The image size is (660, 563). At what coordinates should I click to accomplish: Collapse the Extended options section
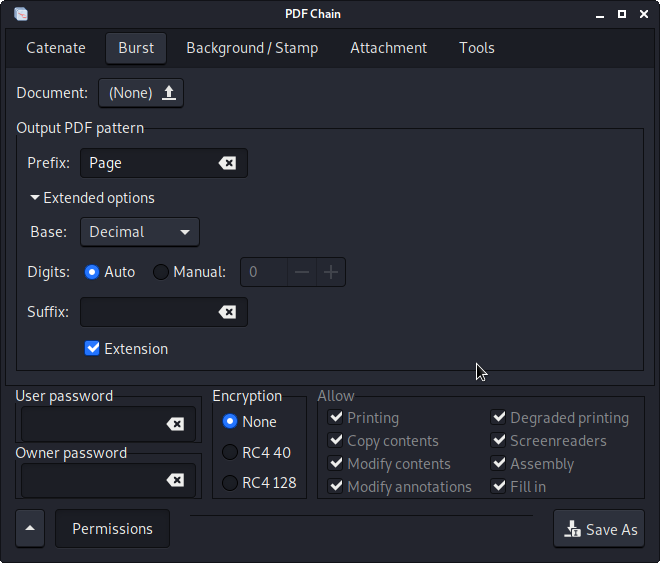tap(93, 198)
